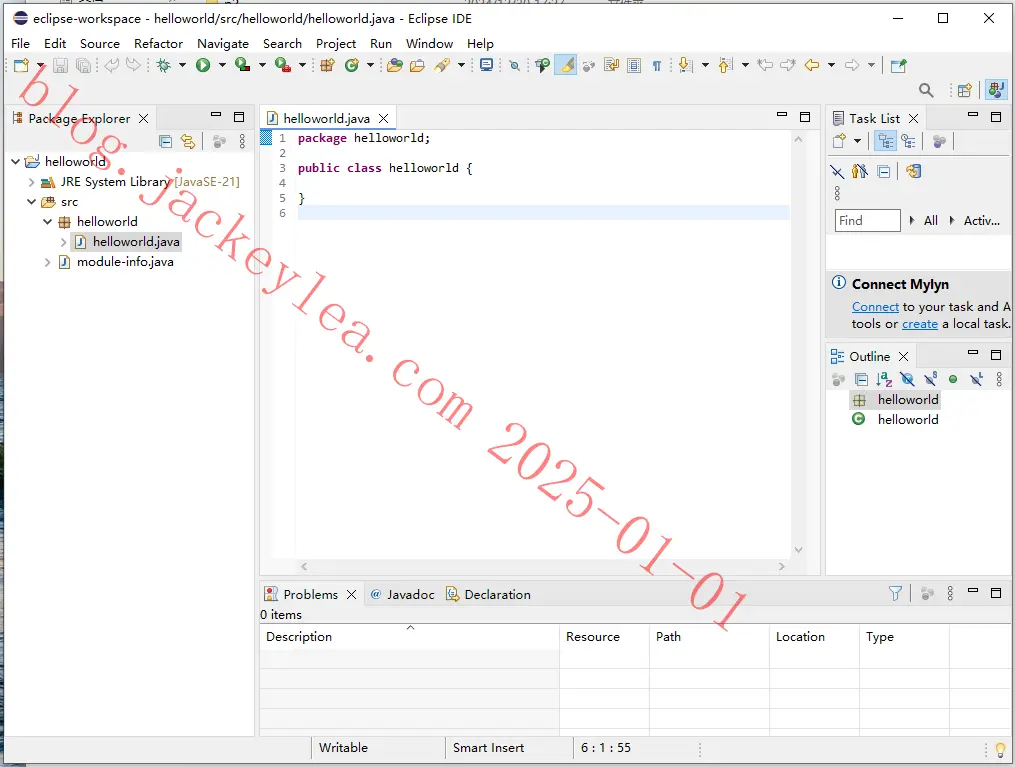The image size is (1015, 767).
Task: Click the New Java Class icon
Action: click(351, 65)
